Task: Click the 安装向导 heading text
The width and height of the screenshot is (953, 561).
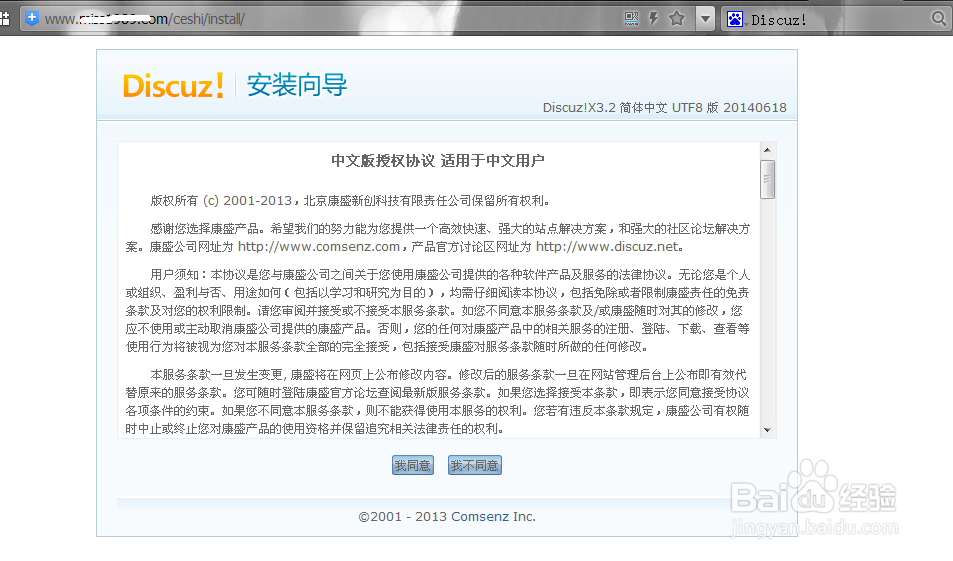Action: pyautogui.click(x=297, y=84)
